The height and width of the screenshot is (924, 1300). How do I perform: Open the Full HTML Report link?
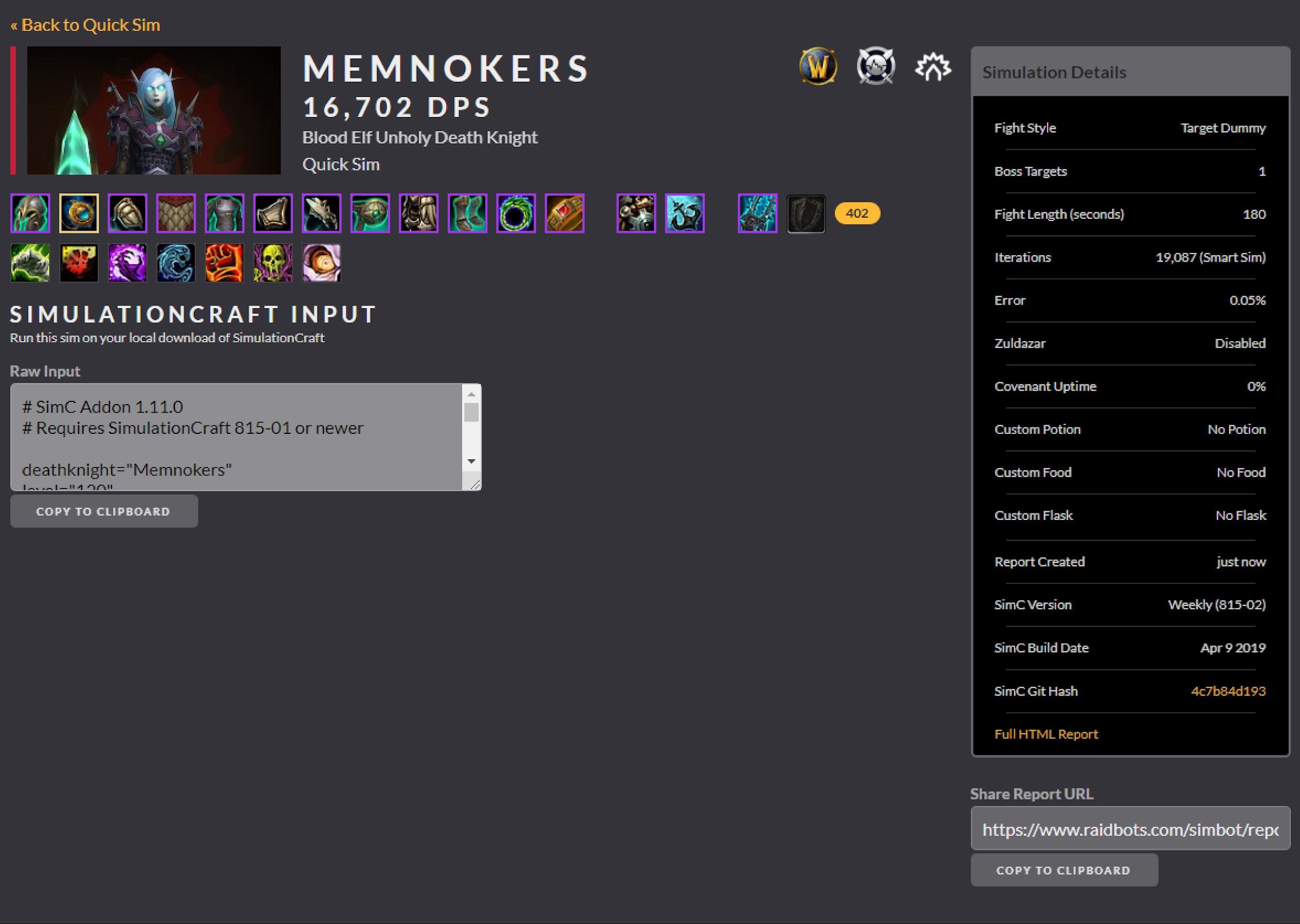(1046, 734)
